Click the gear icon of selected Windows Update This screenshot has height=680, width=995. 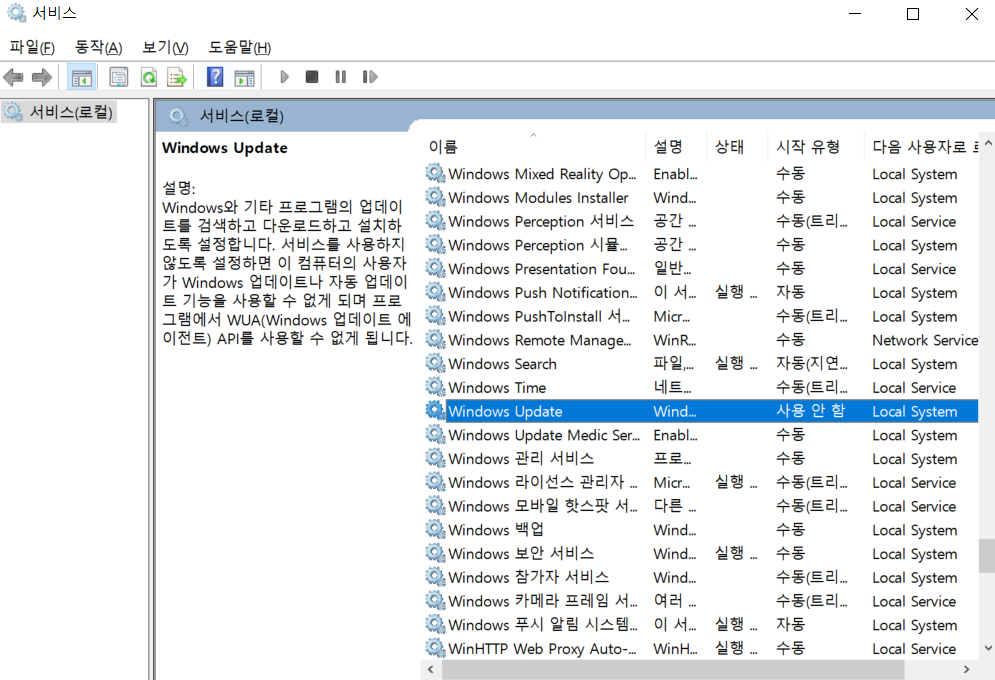435,410
